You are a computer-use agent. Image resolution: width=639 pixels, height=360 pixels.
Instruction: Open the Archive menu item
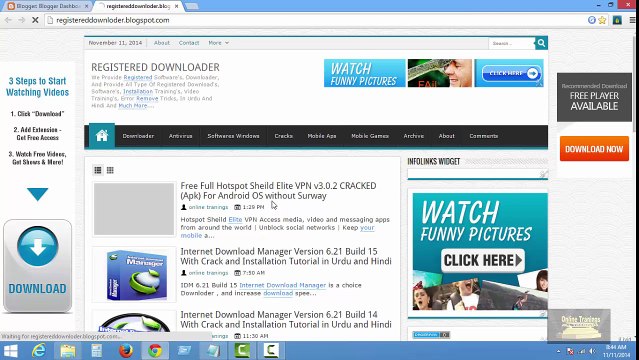[x=414, y=136]
